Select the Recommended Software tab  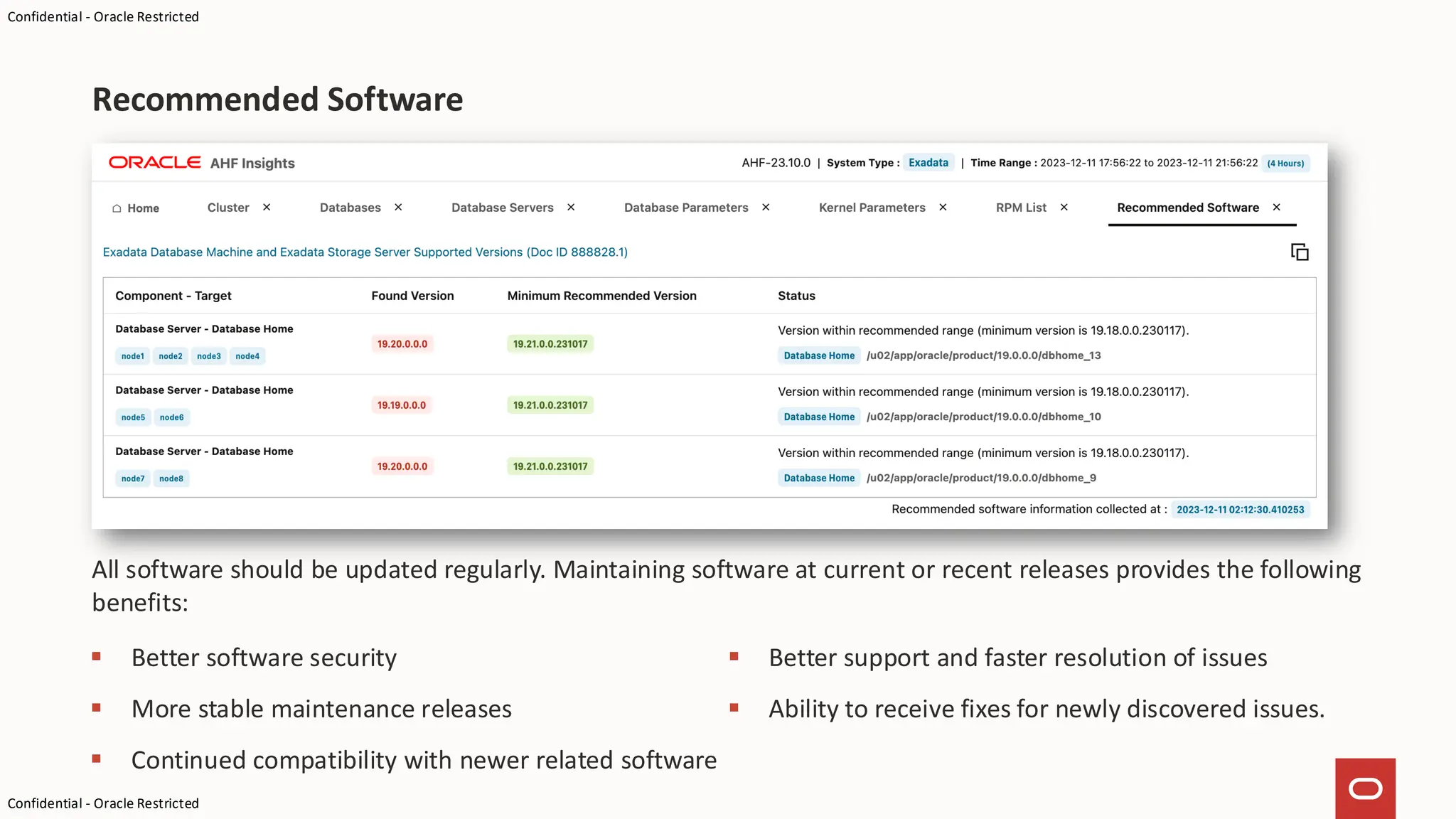pos(1188,208)
